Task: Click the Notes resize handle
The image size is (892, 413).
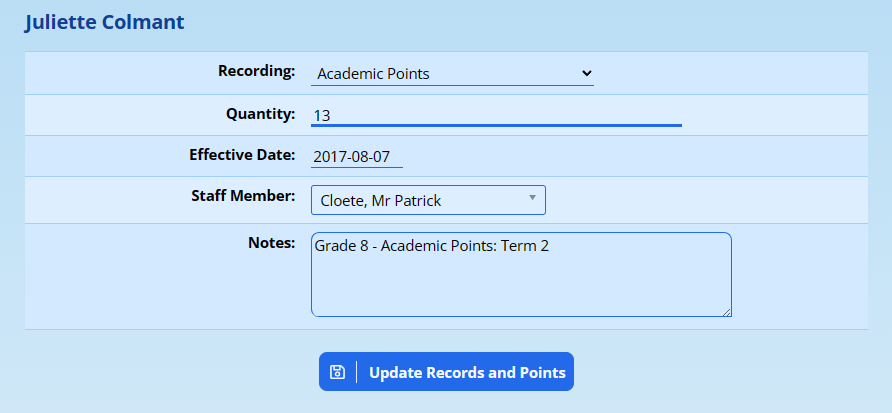Action: coord(726,312)
